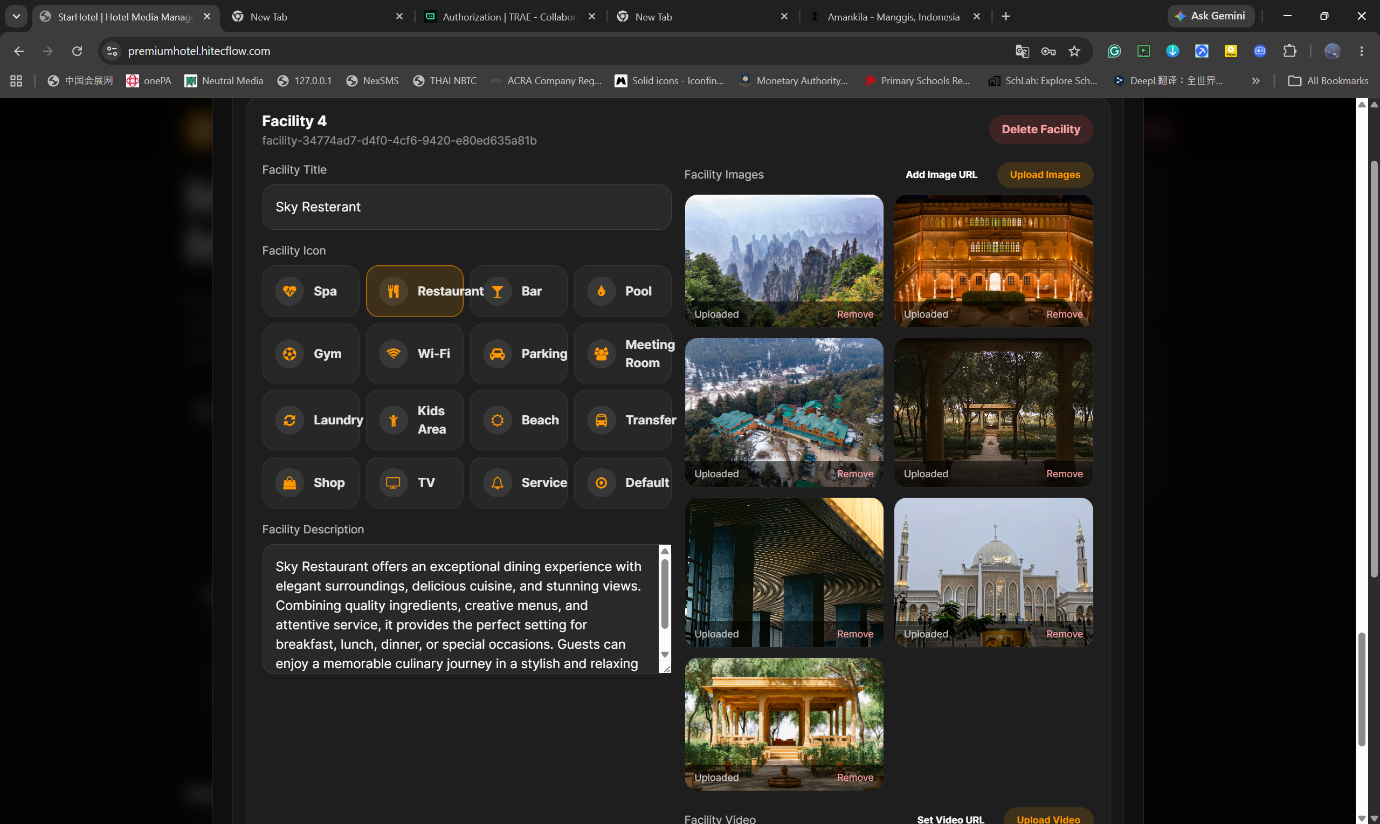Screen dimensions: 1380x824
Task: Select the Meeting Room icon
Action: coord(623,354)
